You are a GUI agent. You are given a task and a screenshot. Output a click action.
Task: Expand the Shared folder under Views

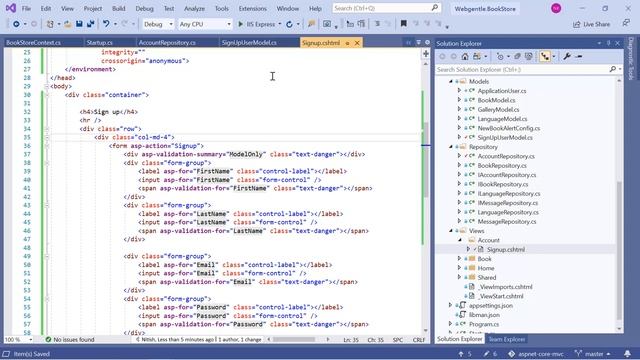[x=460, y=277]
